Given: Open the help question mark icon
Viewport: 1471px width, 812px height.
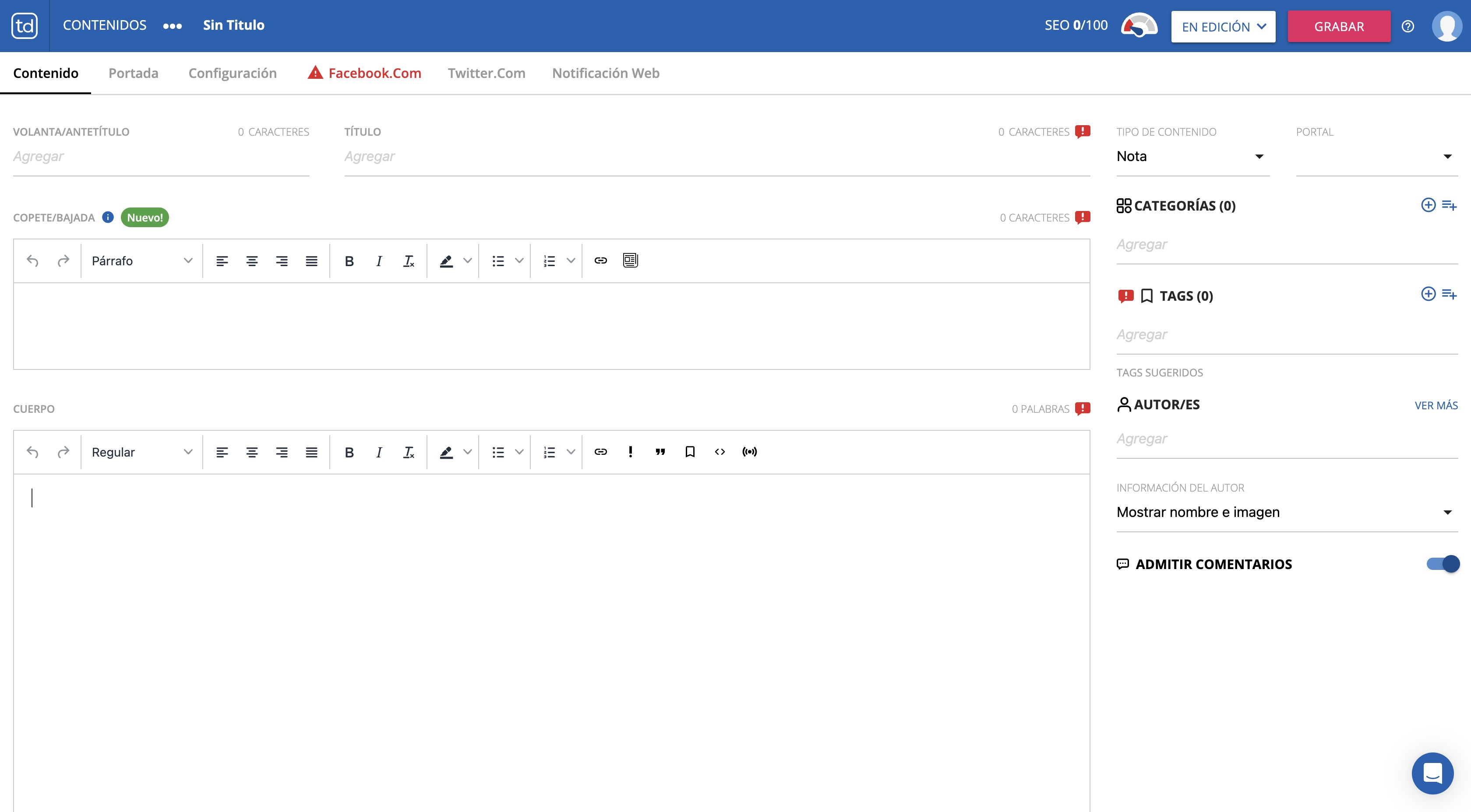Looking at the screenshot, I should [1408, 26].
